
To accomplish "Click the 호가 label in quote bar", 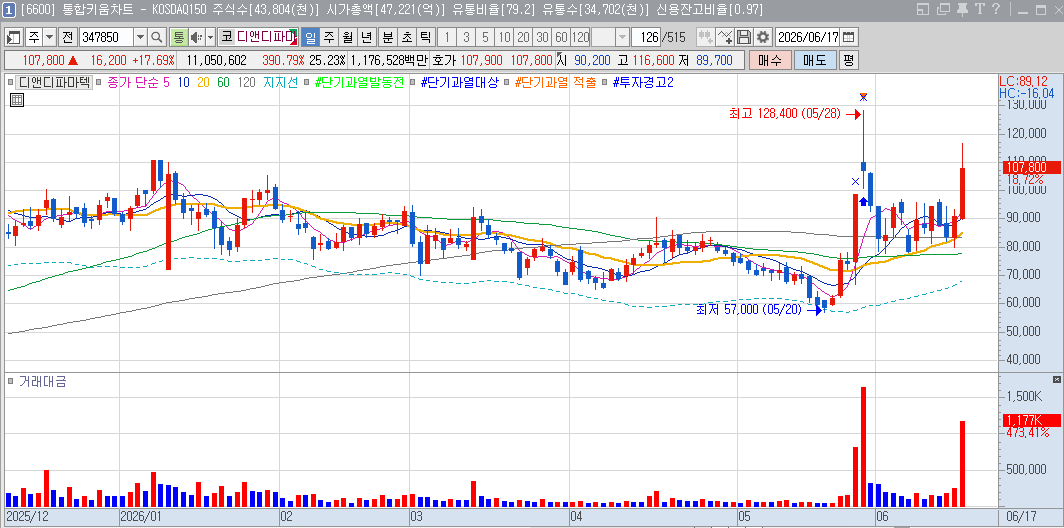I will point(444,60).
